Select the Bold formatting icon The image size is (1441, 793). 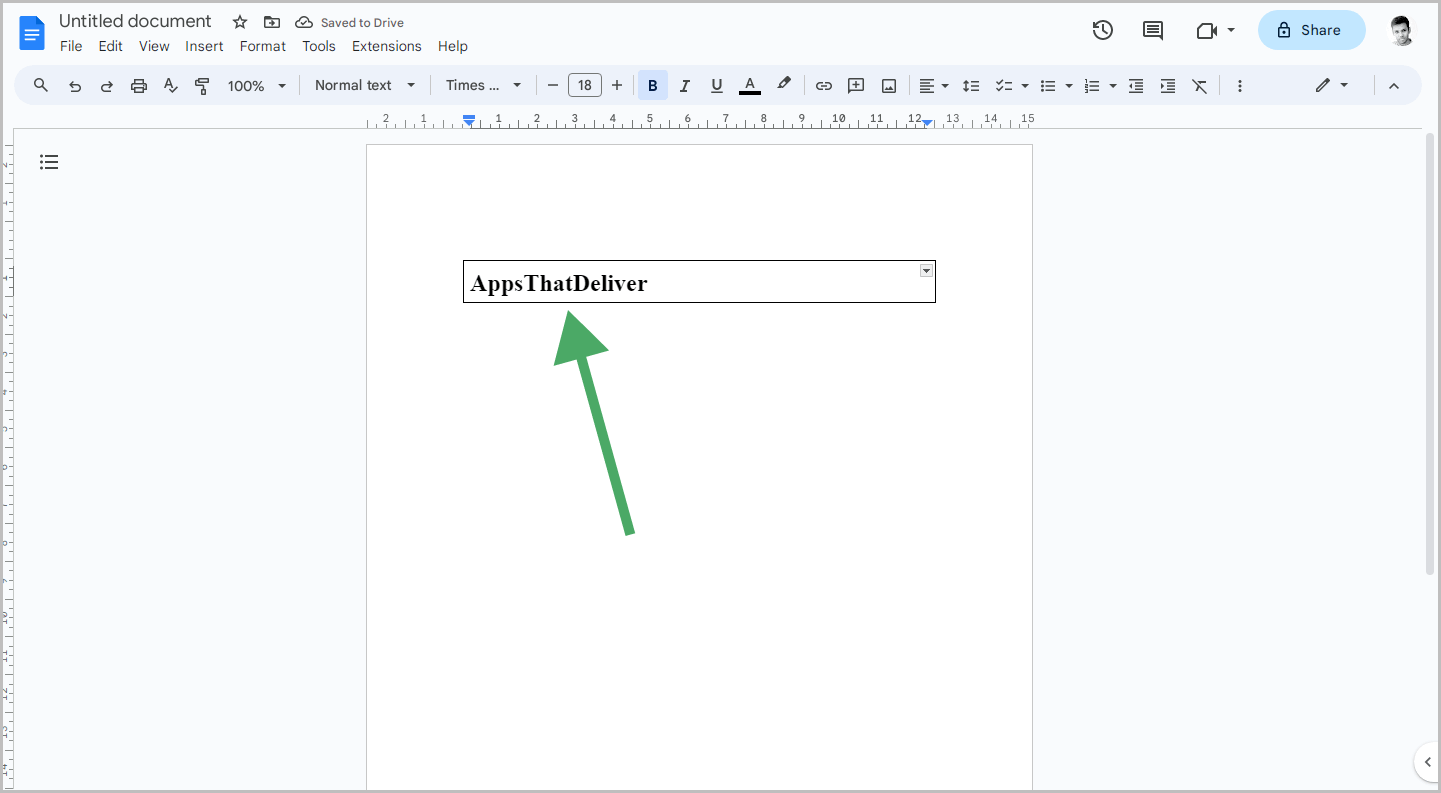point(652,85)
